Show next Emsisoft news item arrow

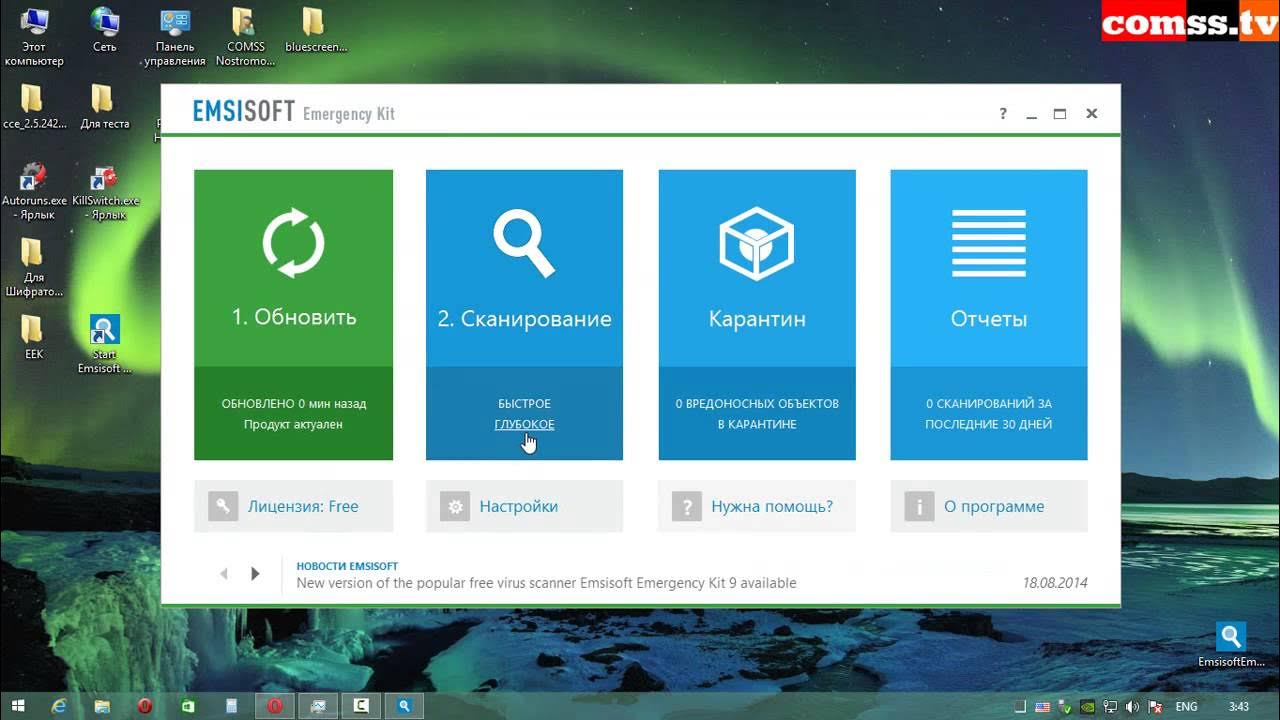pos(255,574)
